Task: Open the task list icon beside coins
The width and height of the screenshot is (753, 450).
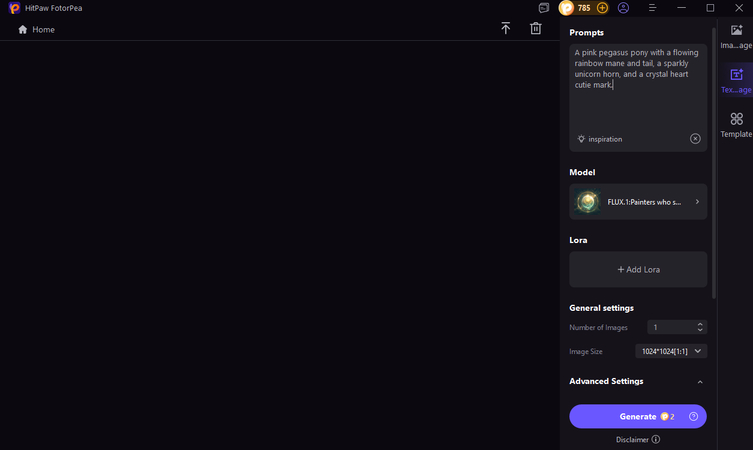Action: (544, 8)
